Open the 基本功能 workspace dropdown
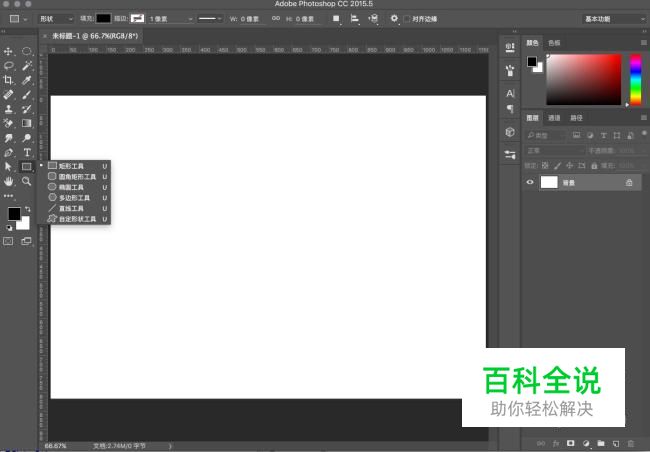Viewport: 650px width, 452px height. click(613, 19)
